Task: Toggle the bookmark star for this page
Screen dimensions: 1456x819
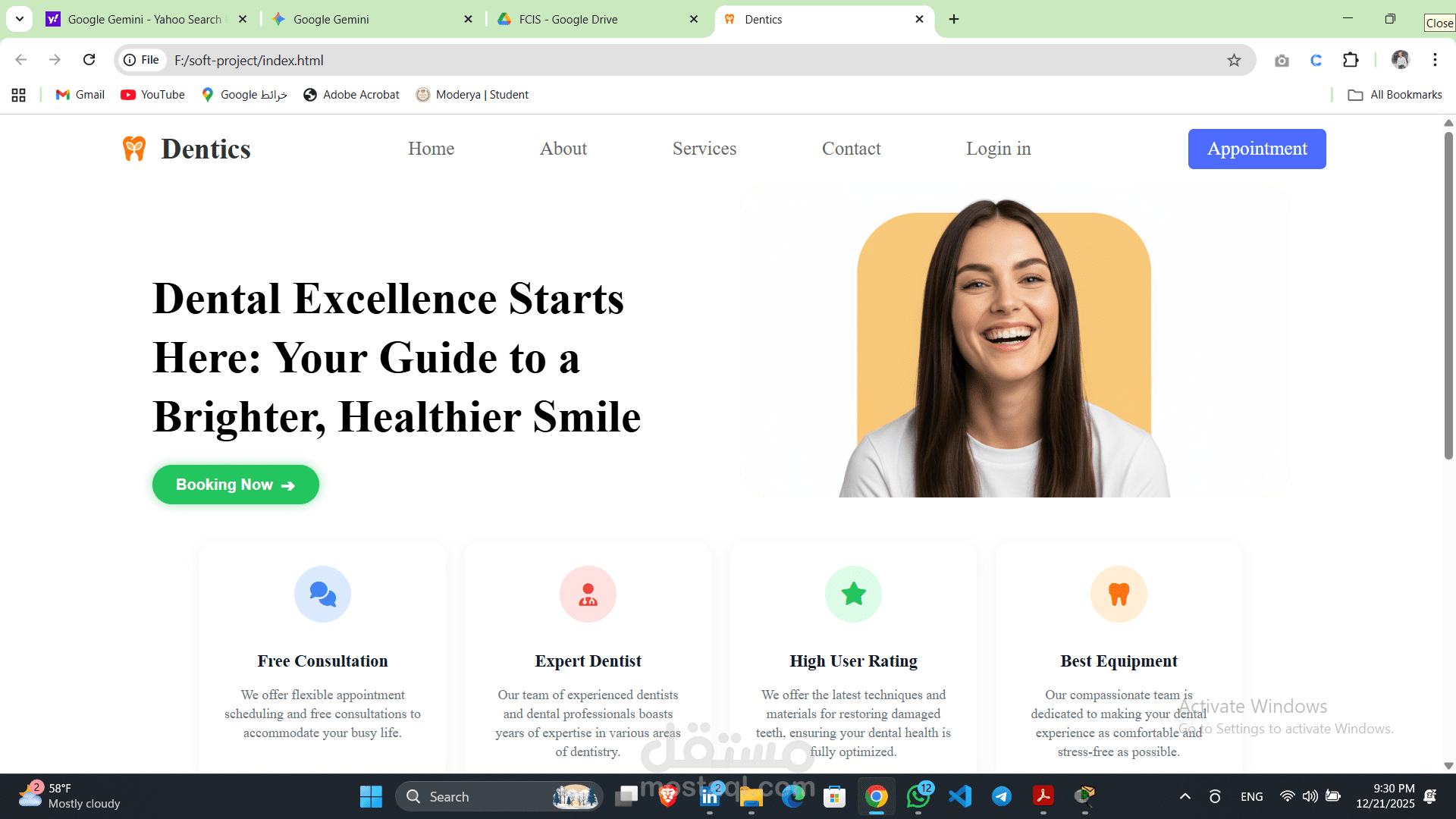Action: pos(1233,60)
